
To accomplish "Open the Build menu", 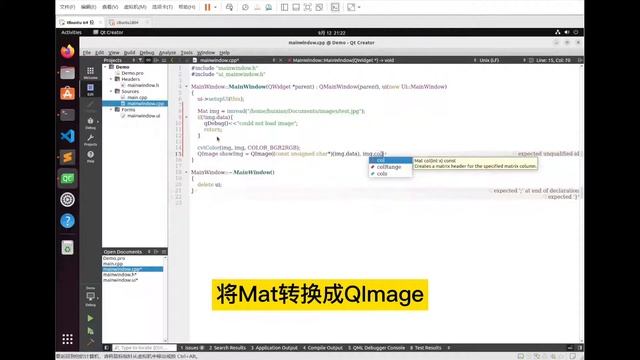I will [129, 53].
